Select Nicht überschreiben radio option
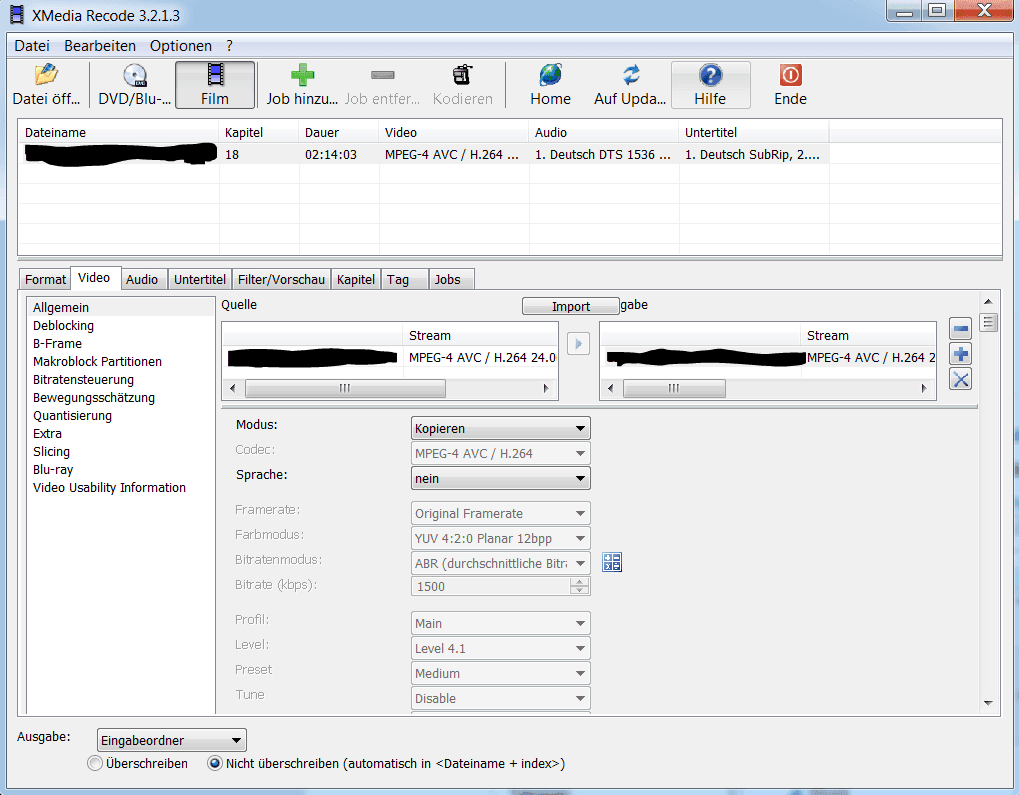This screenshot has height=795, width=1019. (214, 763)
